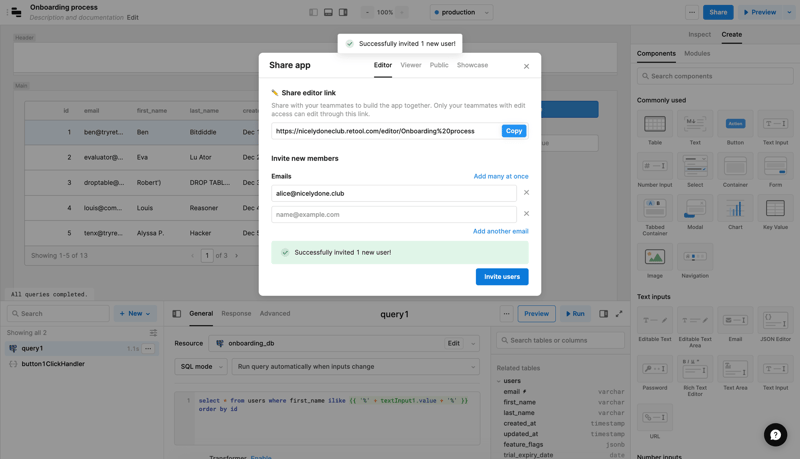Pick the Tabbed Container component icon
Viewport: 800px width, 459px height.
pyautogui.click(x=655, y=208)
